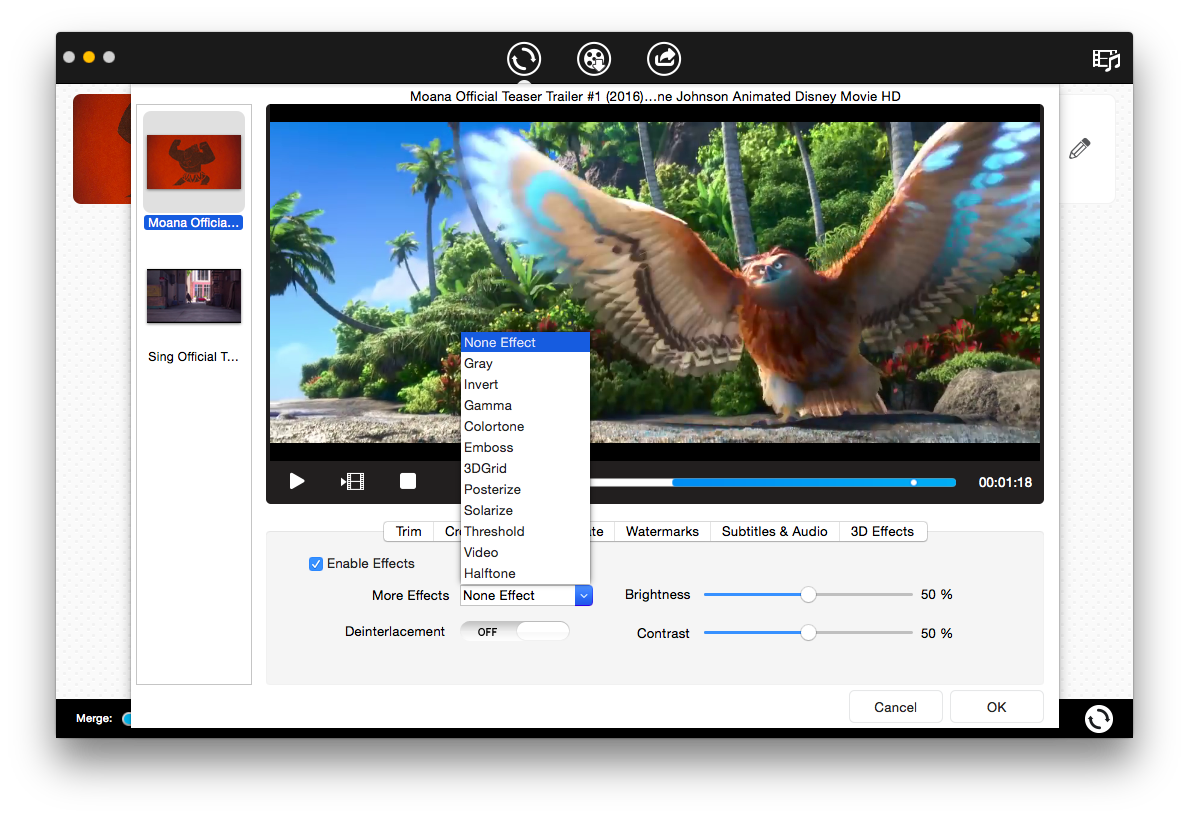Click the pencil edit icon on the right
1189x818 pixels.
pos(1079,149)
